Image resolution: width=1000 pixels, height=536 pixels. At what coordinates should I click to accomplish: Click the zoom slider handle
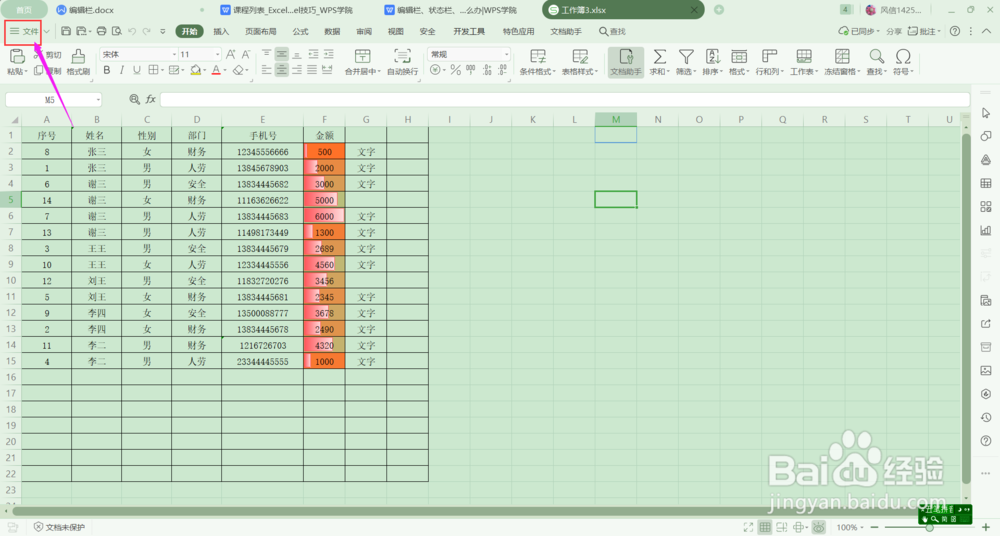click(x=930, y=527)
